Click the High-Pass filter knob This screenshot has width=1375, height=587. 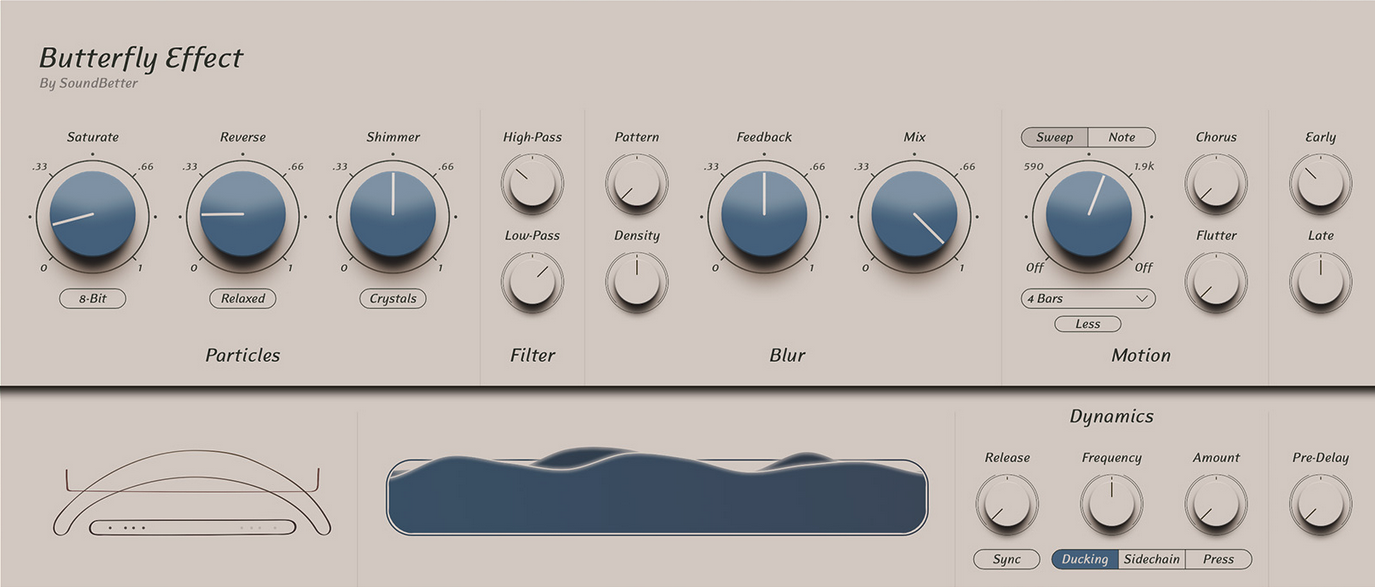pos(532,182)
